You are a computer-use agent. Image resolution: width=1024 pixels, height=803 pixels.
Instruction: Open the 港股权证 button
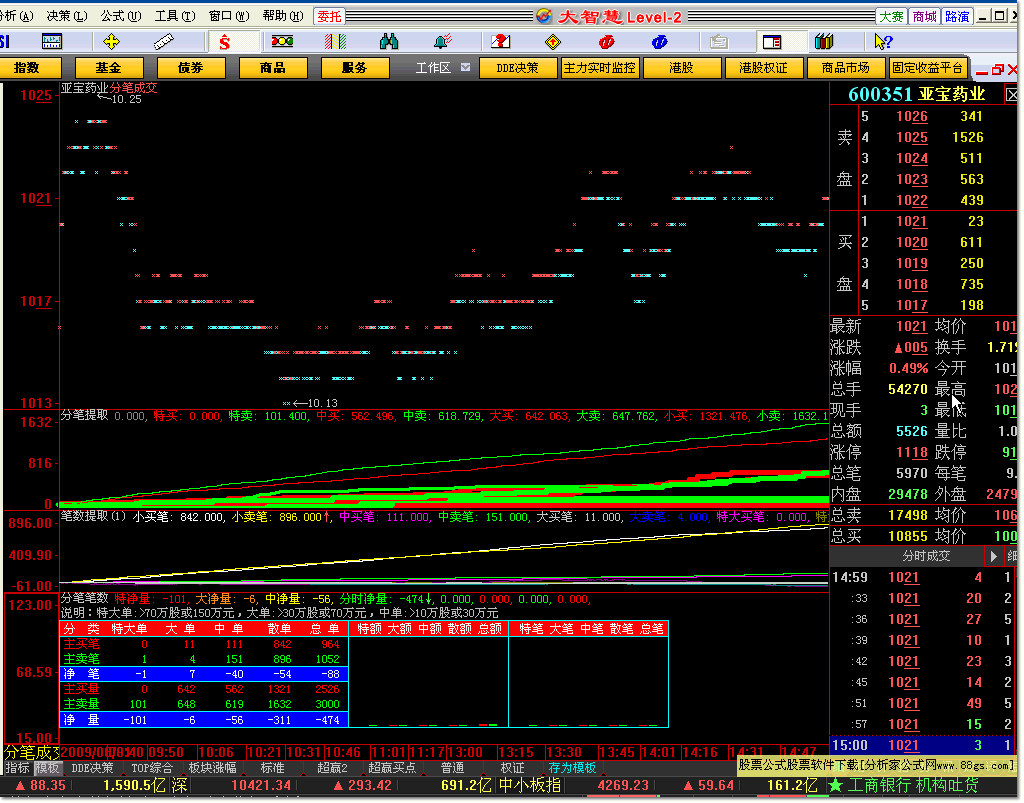click(x=763, y=68)
